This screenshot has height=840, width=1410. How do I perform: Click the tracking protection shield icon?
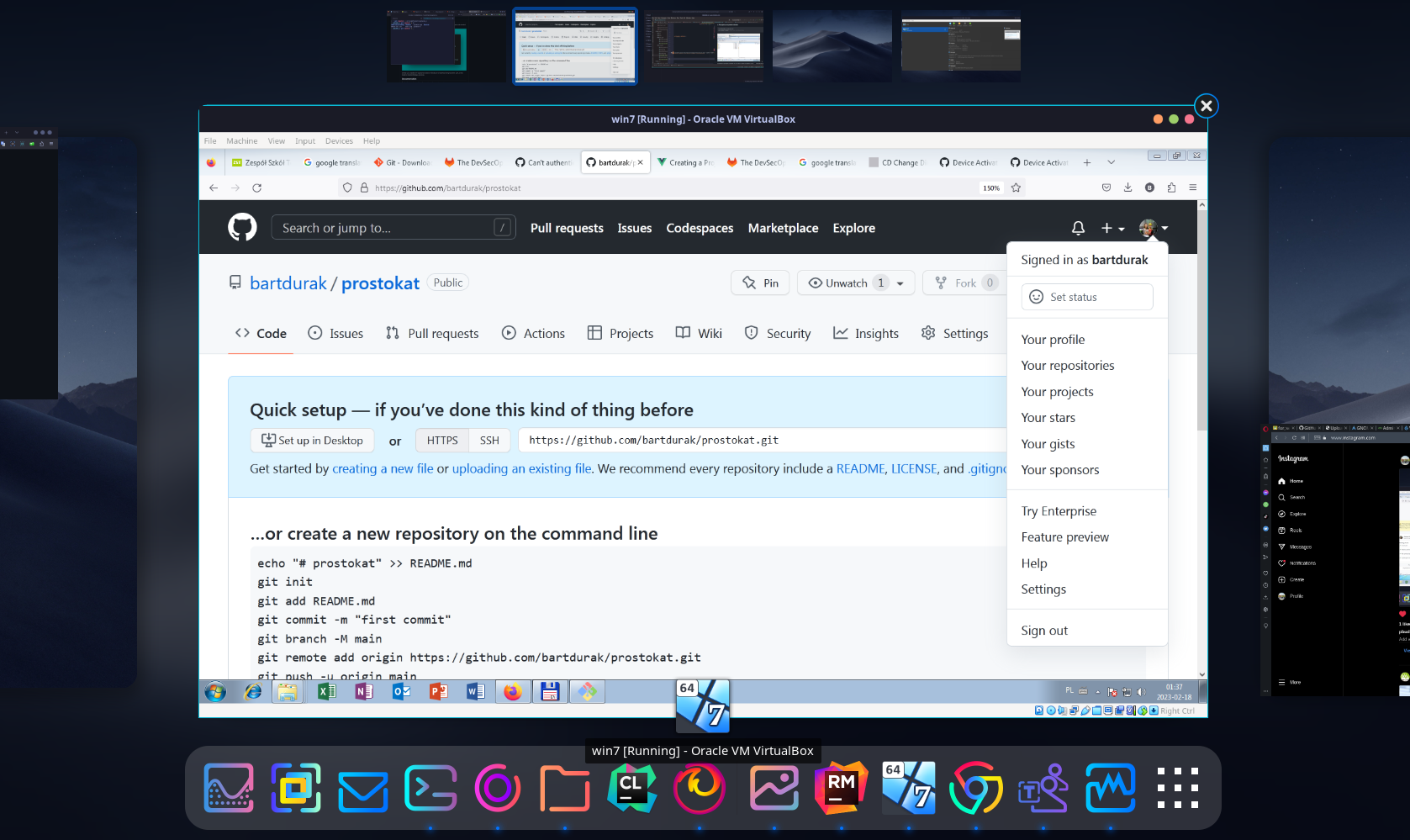tap(347, 188)
